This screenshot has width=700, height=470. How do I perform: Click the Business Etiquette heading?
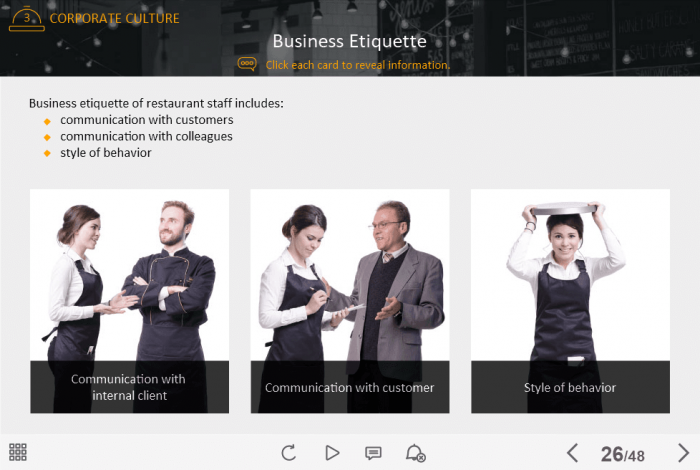pos(350,41)
